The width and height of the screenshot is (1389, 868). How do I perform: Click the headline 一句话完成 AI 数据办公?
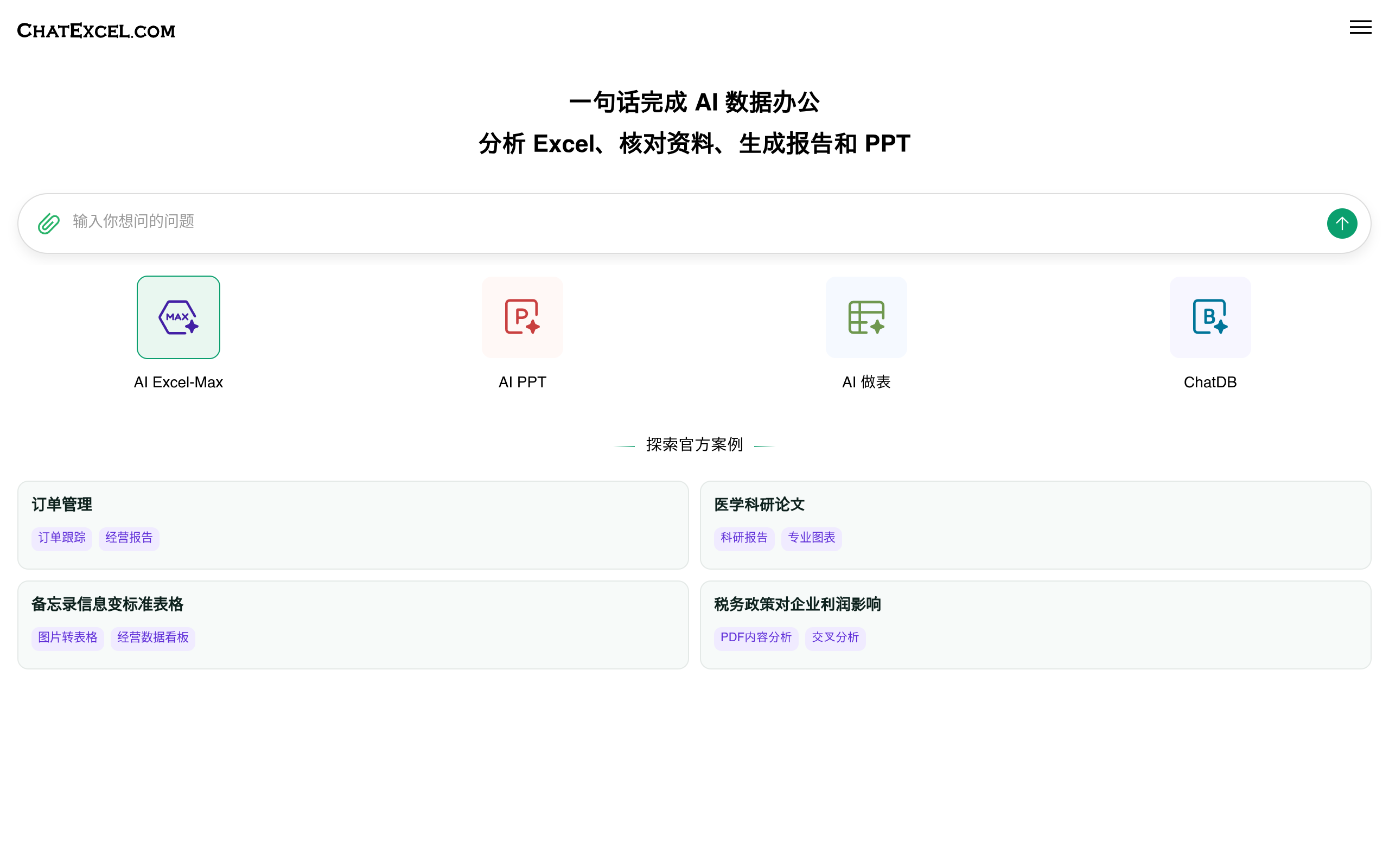click(x=694, y=102)
